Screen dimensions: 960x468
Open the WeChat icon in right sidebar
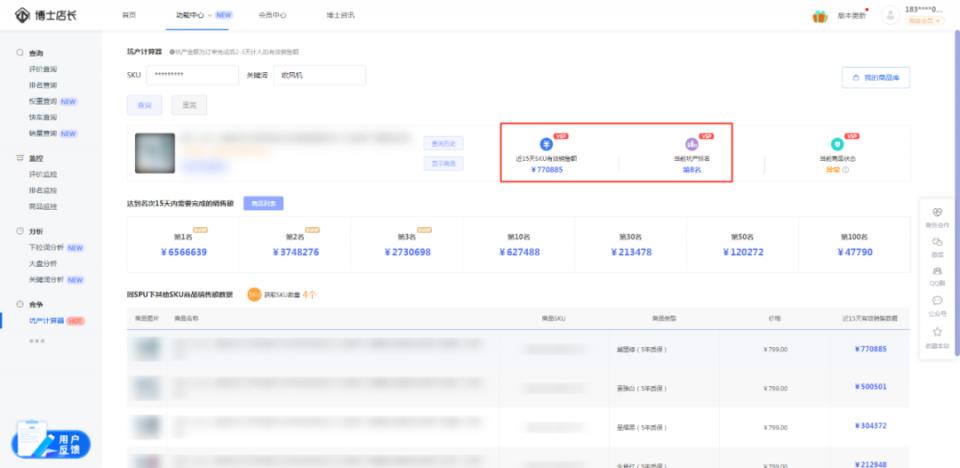tap(937, 242)
